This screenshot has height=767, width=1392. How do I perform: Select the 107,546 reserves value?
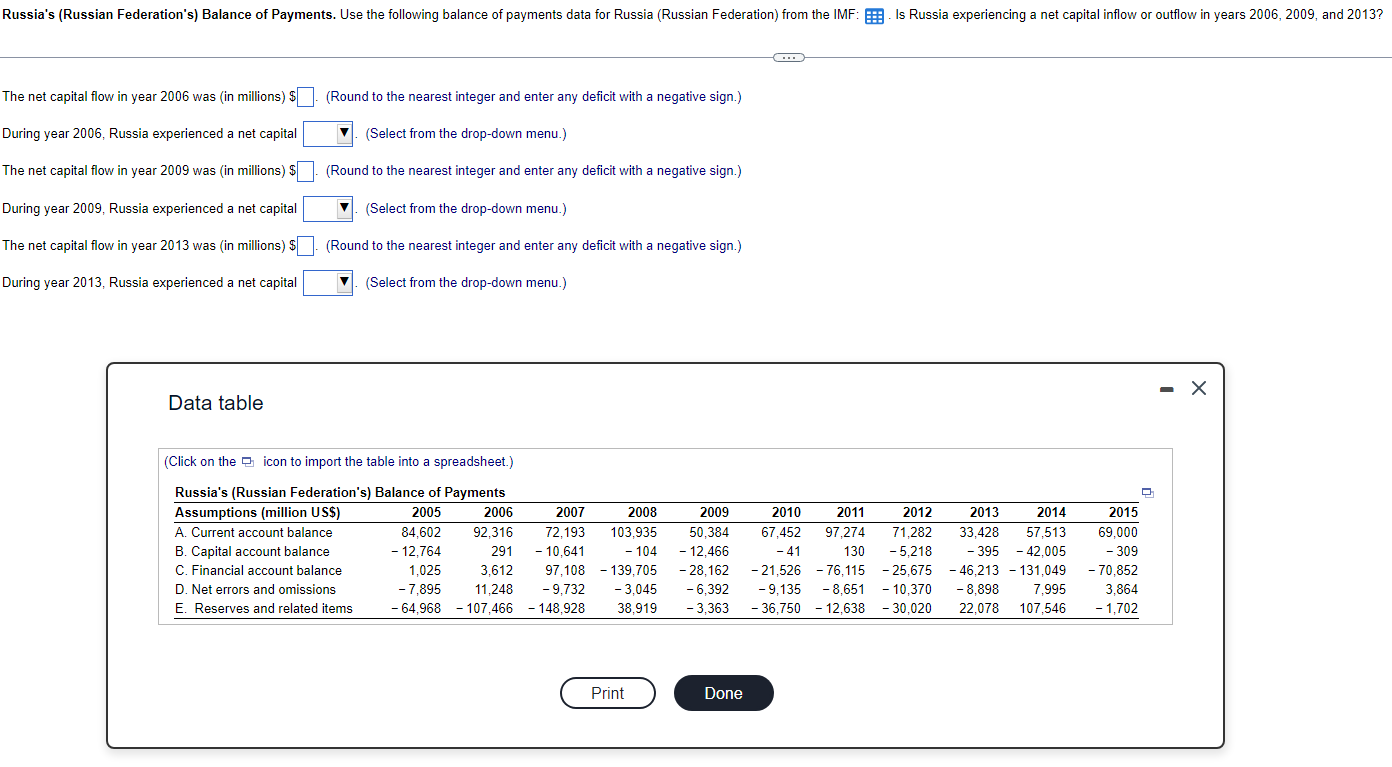coord(1043,608)
